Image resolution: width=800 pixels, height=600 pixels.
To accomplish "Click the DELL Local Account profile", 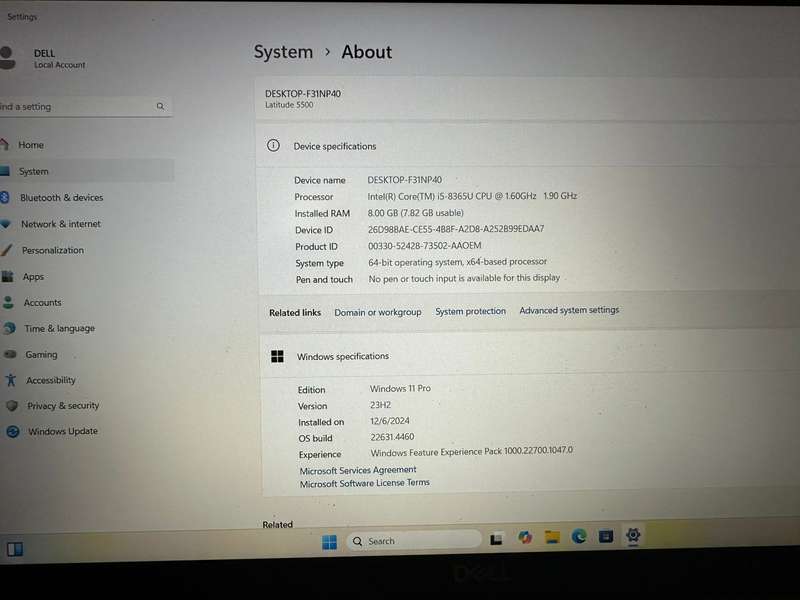I will (x=43, y=58).
